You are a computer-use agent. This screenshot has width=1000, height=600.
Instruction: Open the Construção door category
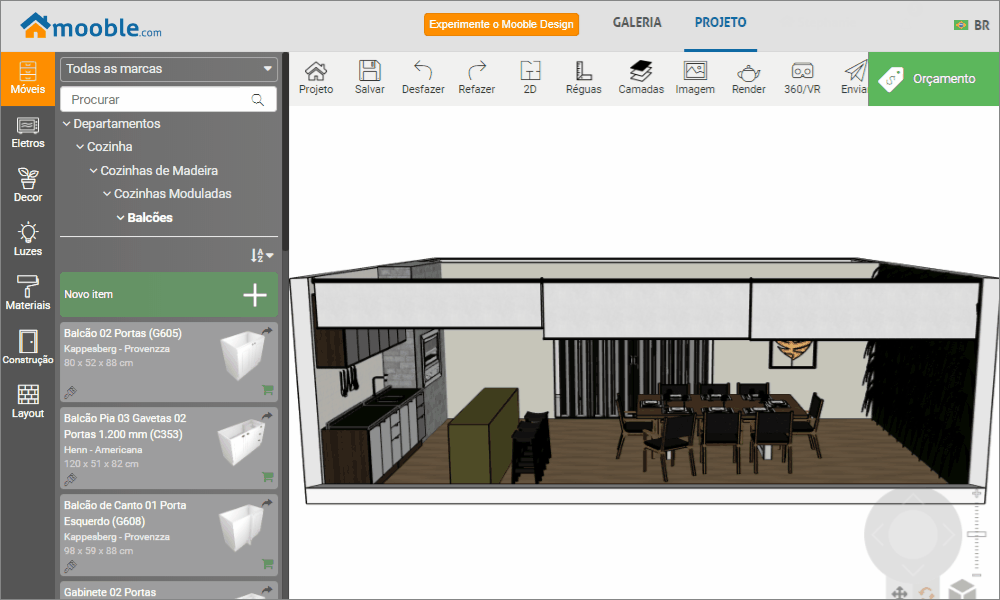pos(27,348)
